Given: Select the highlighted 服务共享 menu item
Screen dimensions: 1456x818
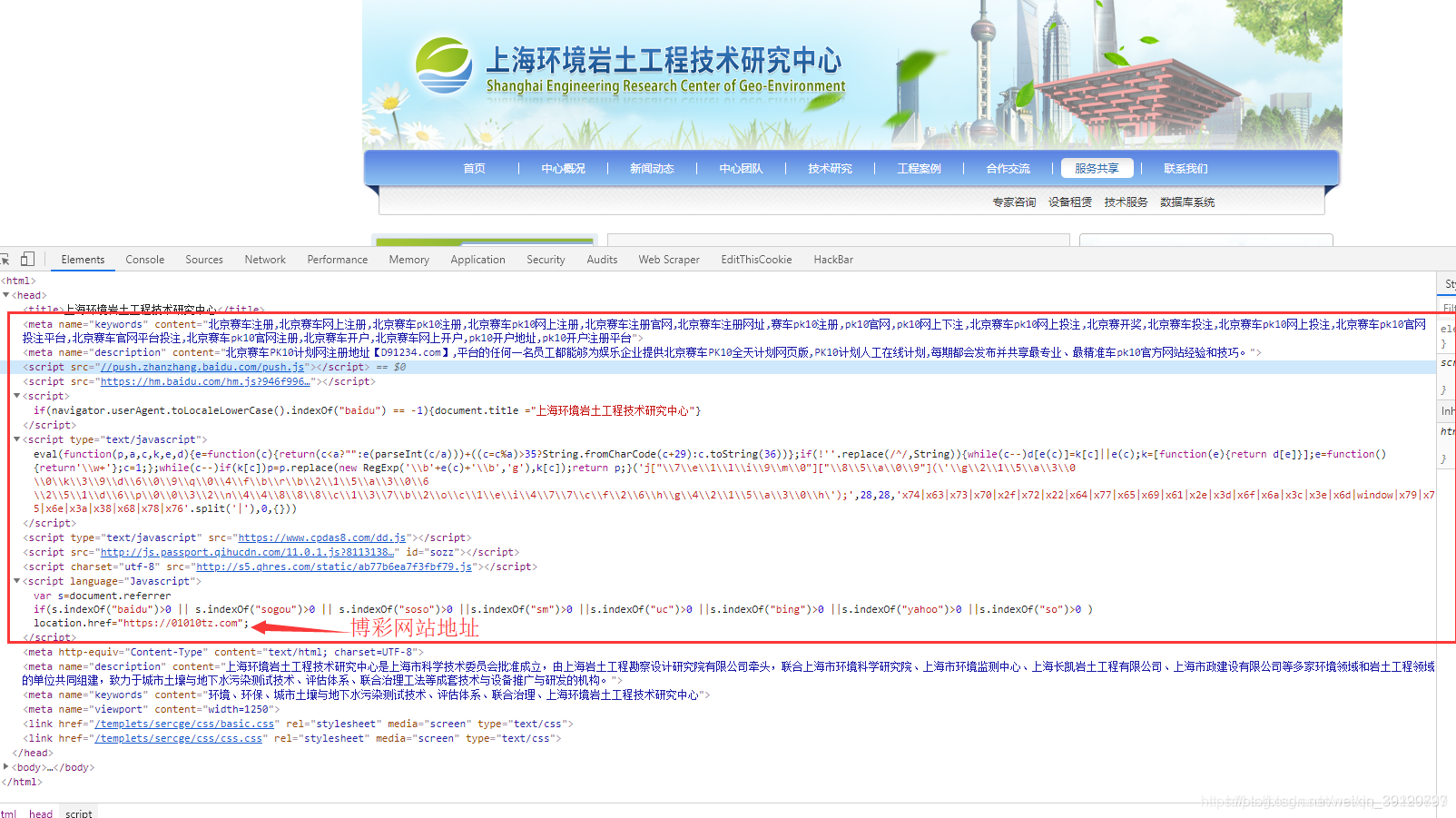Looking at the screenshot, I should point(1097,169).
